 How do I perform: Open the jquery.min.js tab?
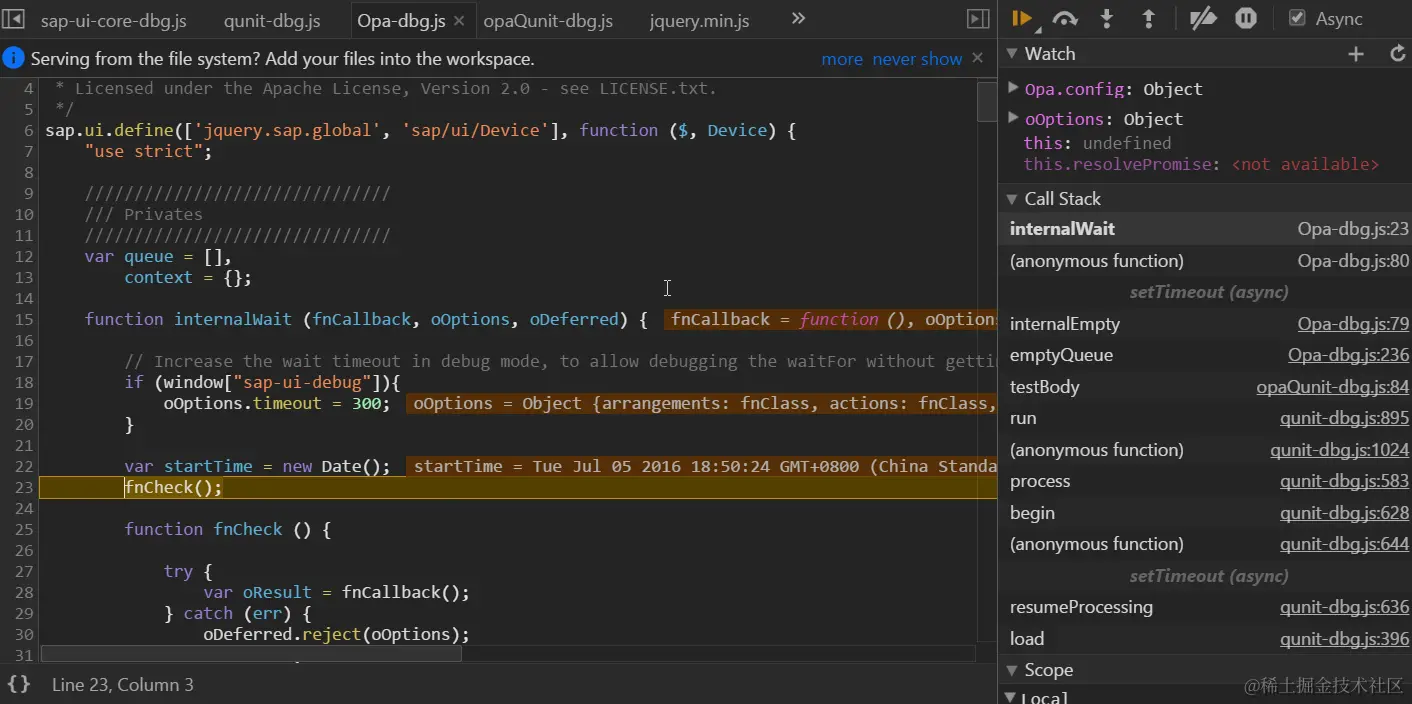(699, 20)
